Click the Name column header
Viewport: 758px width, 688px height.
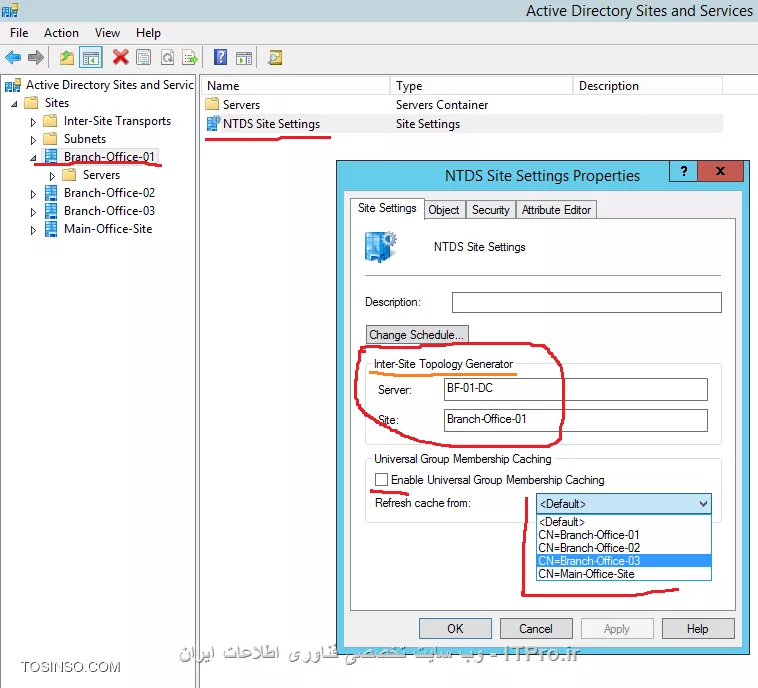pyautogui.click(x=295, y=86)
